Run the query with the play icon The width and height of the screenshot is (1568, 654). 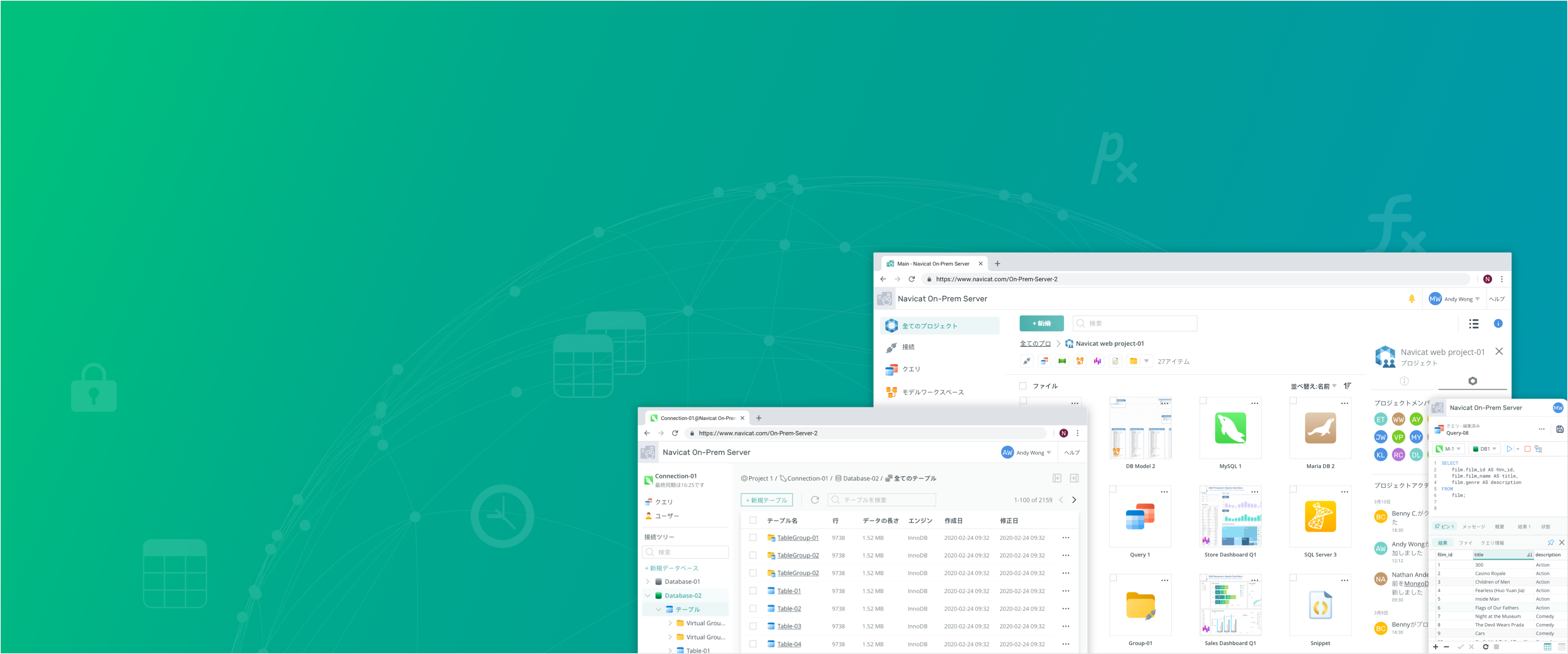(1509, 449)
